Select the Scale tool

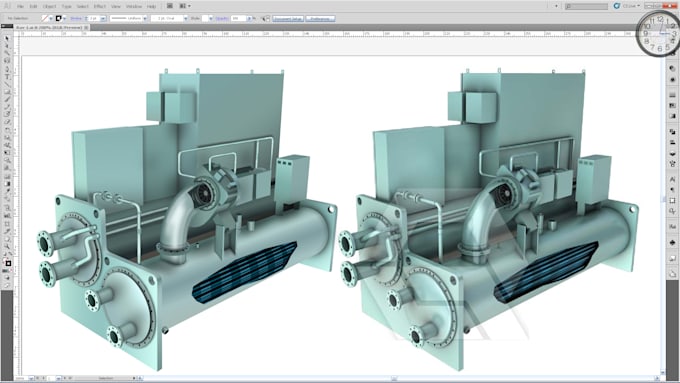[x=7, y=137]
